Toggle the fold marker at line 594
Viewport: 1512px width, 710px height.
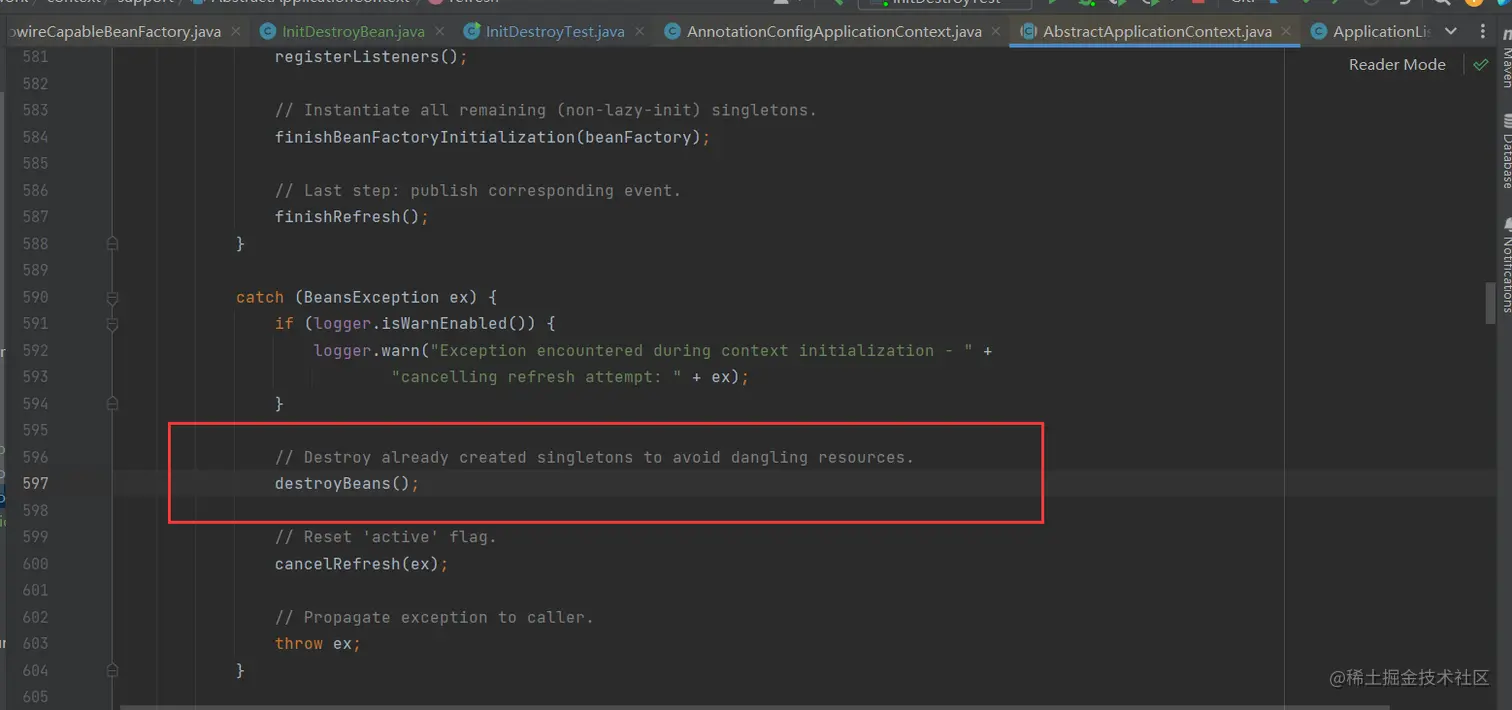112,404
